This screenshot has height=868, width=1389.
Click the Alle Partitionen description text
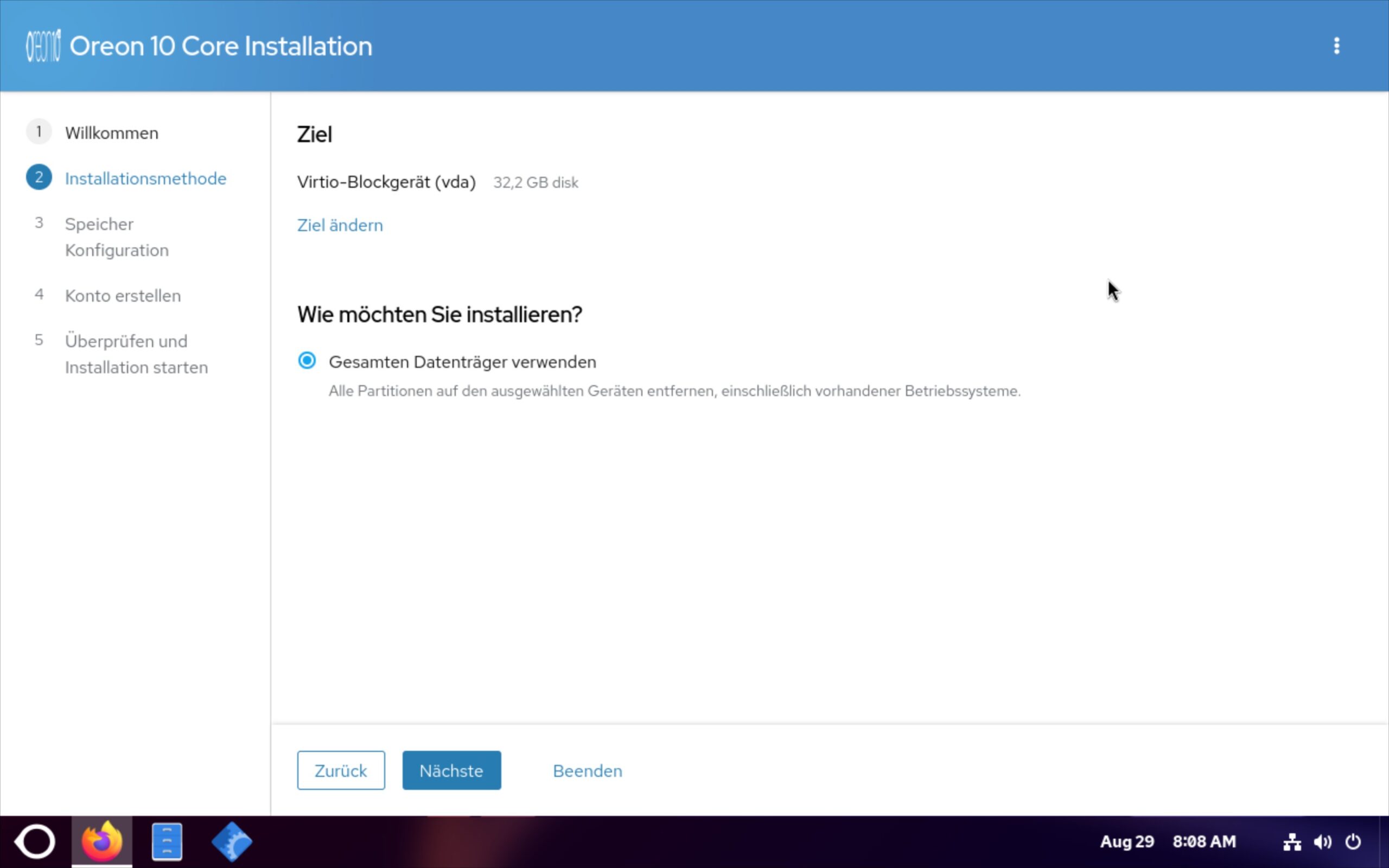click(x=674, y=391)
